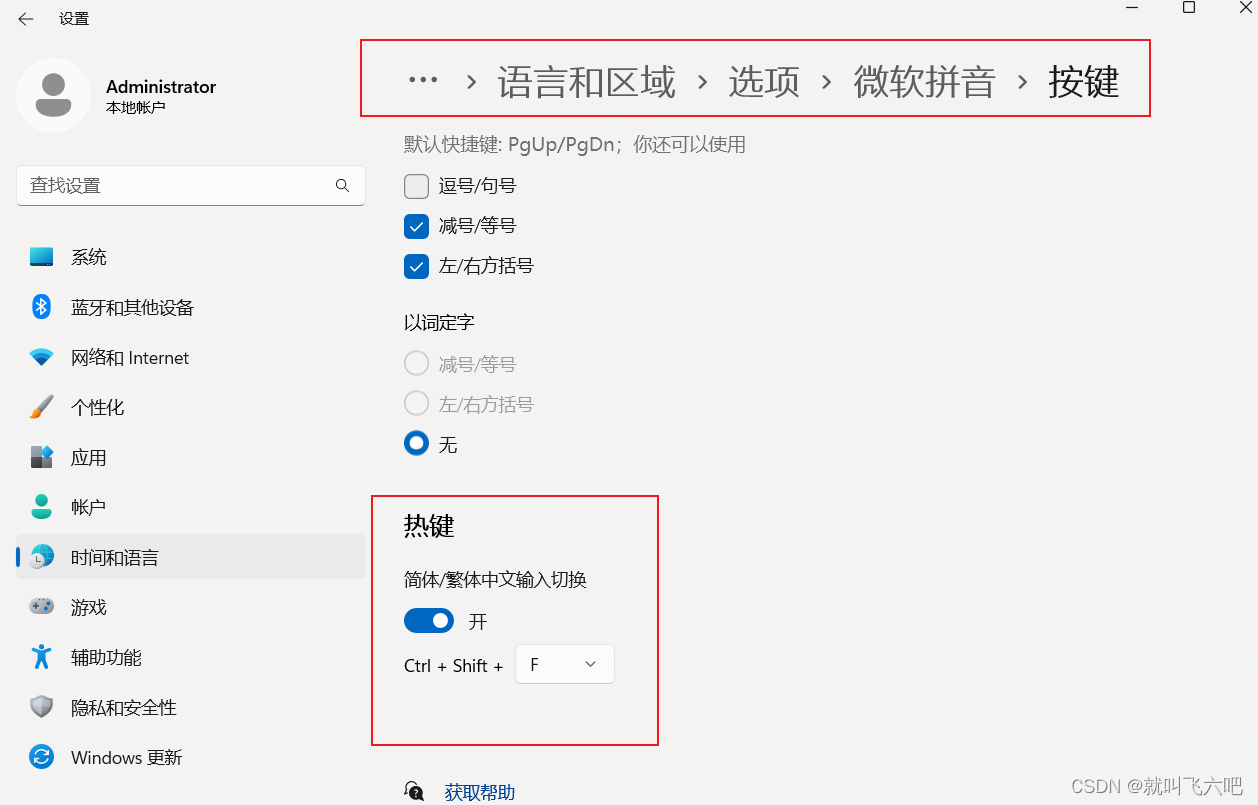Screen dimensions: 1258x805
Task: Click the gamepad icon for 游戏
Action: coord(41,607)
